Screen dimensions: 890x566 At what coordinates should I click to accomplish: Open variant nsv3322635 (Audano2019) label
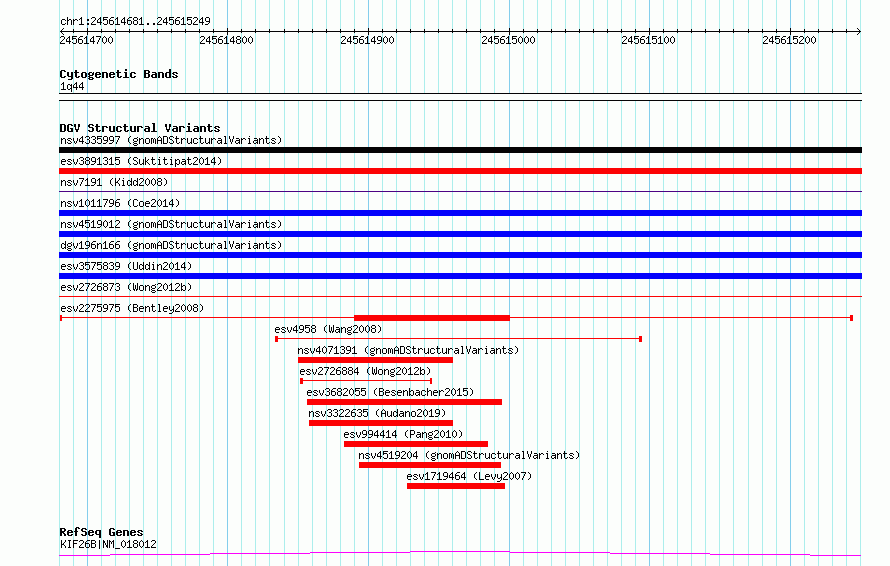pos(377,413)
